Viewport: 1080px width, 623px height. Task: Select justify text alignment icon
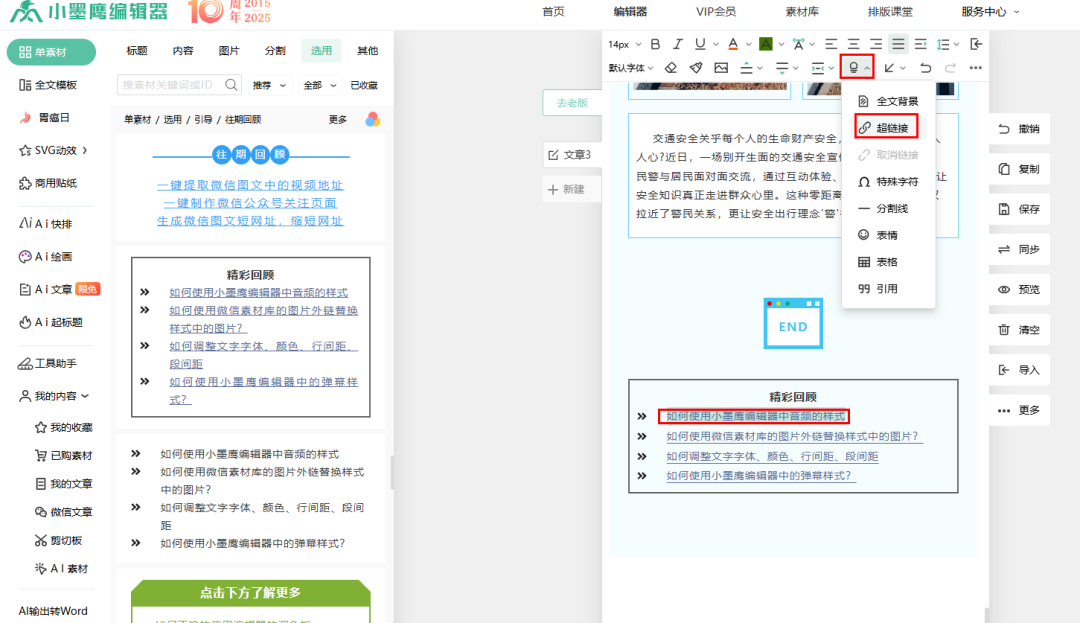tap(898, 44)
